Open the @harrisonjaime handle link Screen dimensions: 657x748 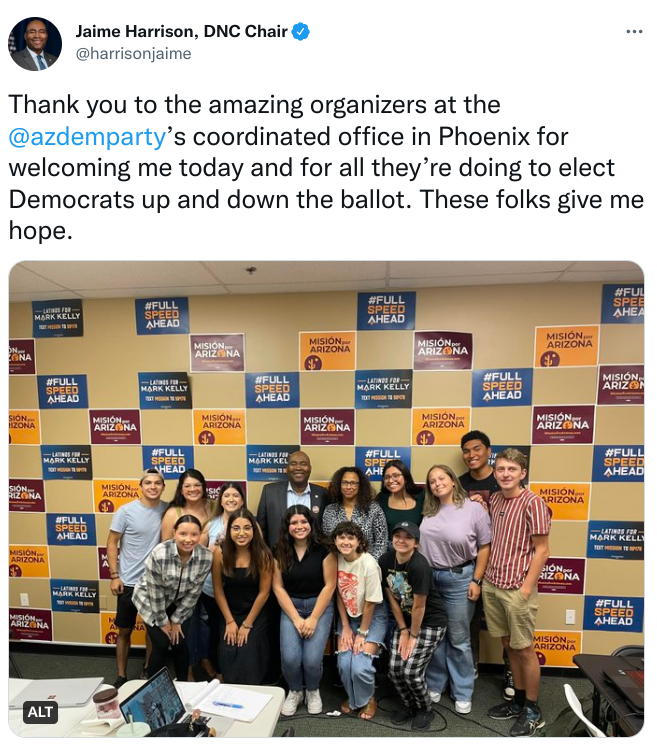[133, 53]
